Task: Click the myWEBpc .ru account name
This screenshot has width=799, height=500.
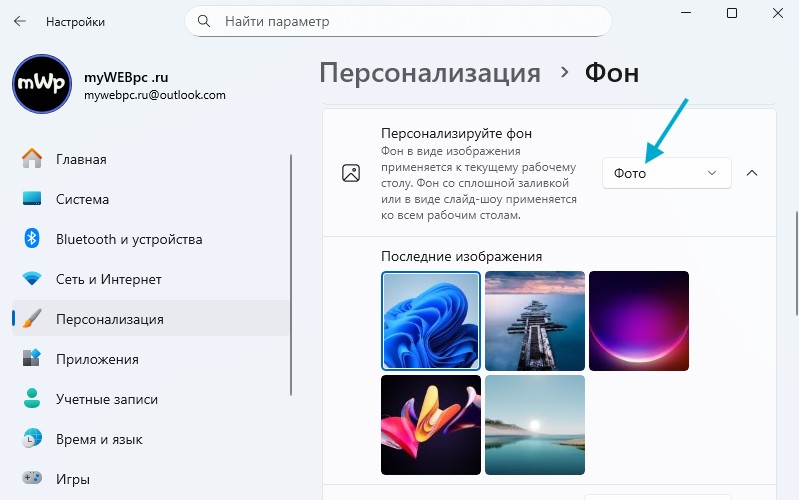Action: [x=126, y=77]
